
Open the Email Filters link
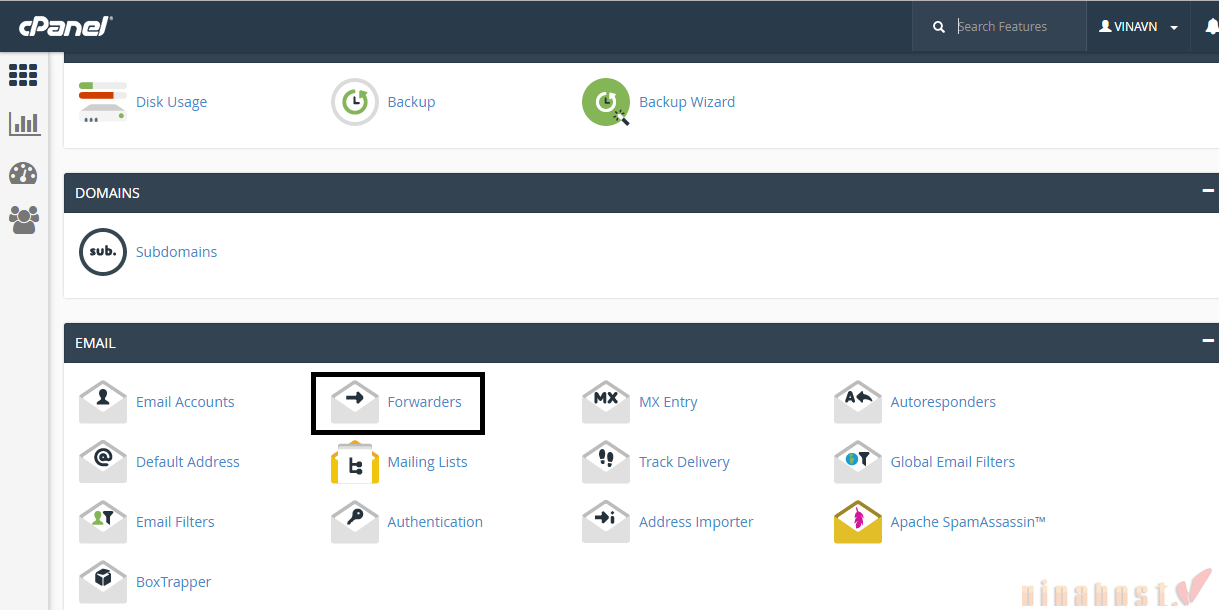point(175,522)
